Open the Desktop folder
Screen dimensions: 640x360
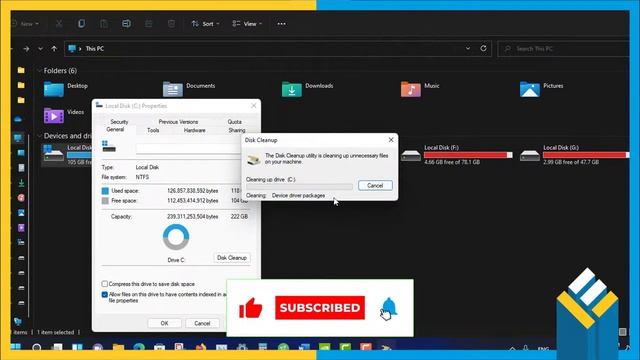tap(66, 89)
